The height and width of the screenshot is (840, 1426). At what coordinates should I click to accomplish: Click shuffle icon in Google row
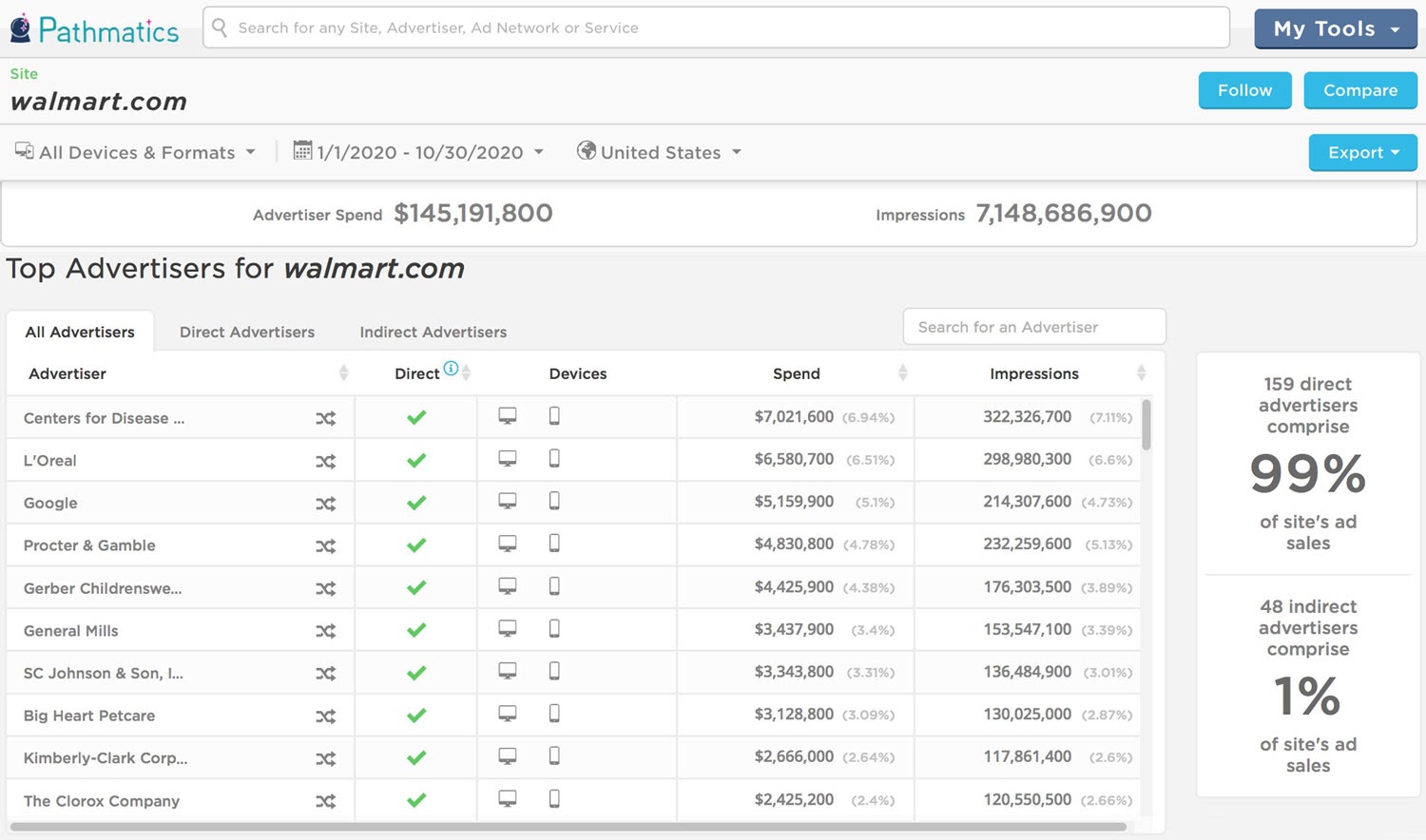pos(326,504)
